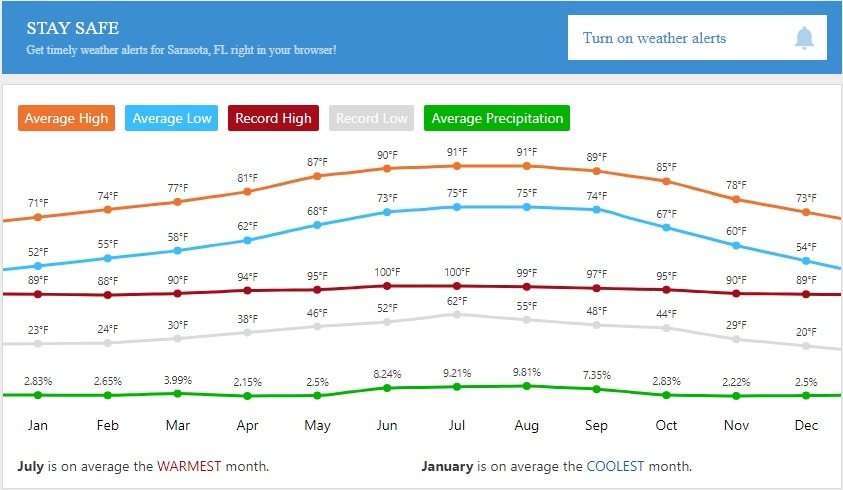Toggle the Average High legend series

66,119
